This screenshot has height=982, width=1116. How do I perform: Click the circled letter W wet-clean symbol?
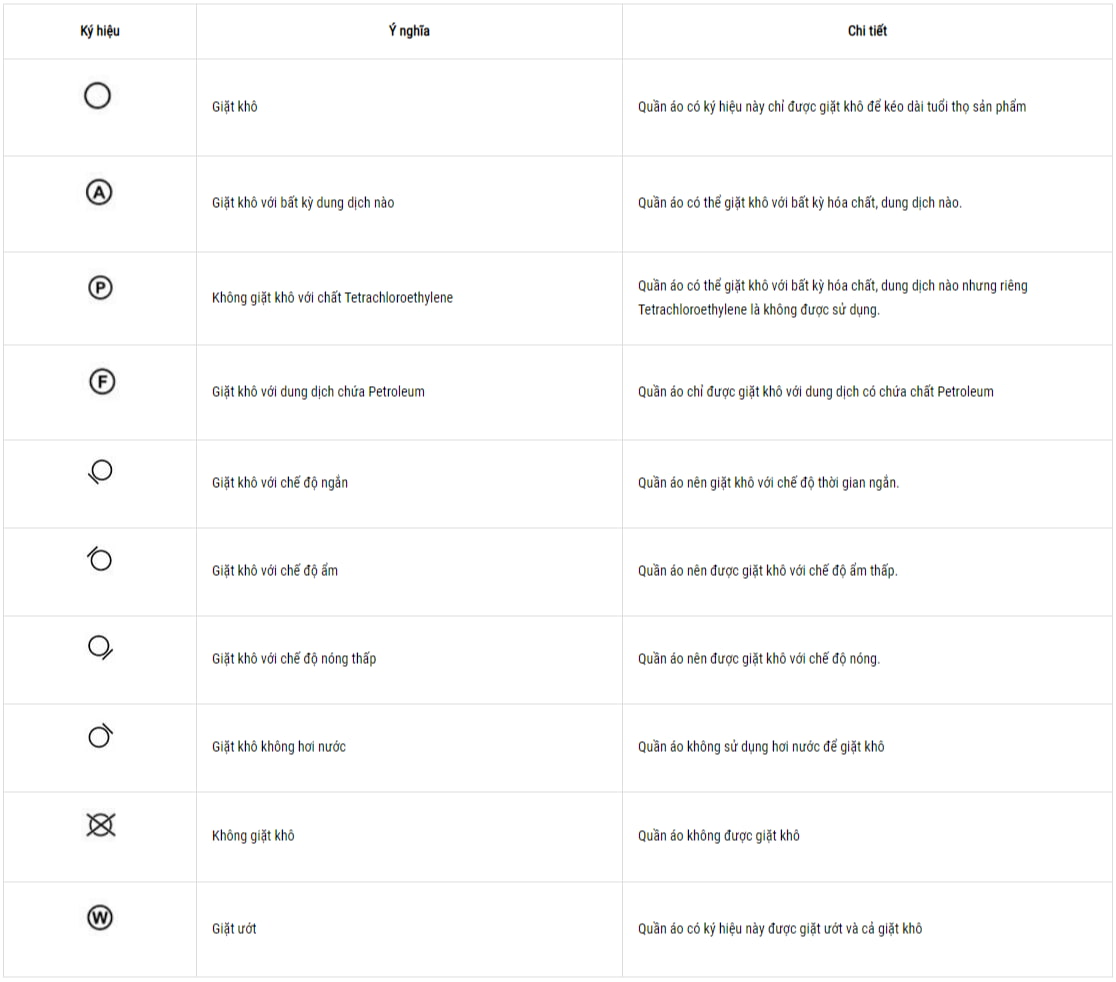(100, 918)
